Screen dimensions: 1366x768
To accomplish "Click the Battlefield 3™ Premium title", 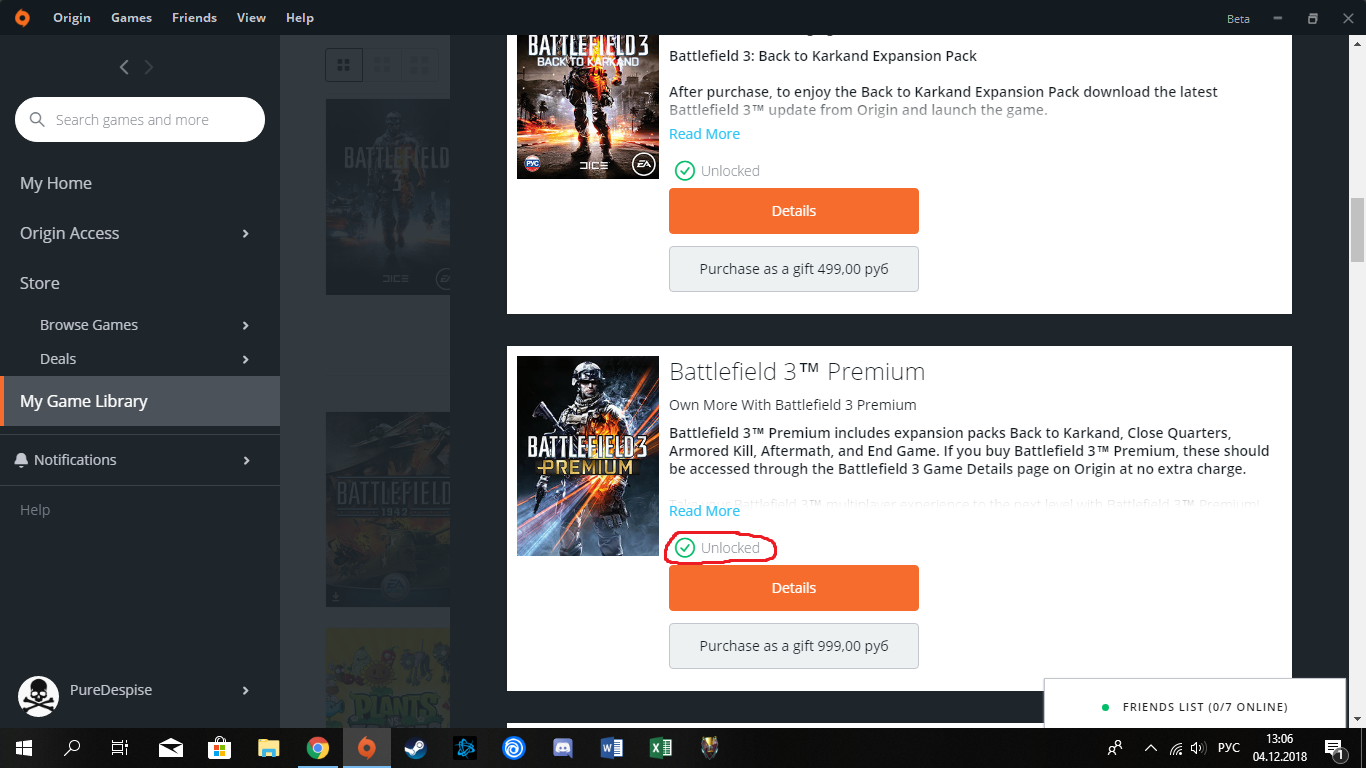I will click(x=797, y=372).
